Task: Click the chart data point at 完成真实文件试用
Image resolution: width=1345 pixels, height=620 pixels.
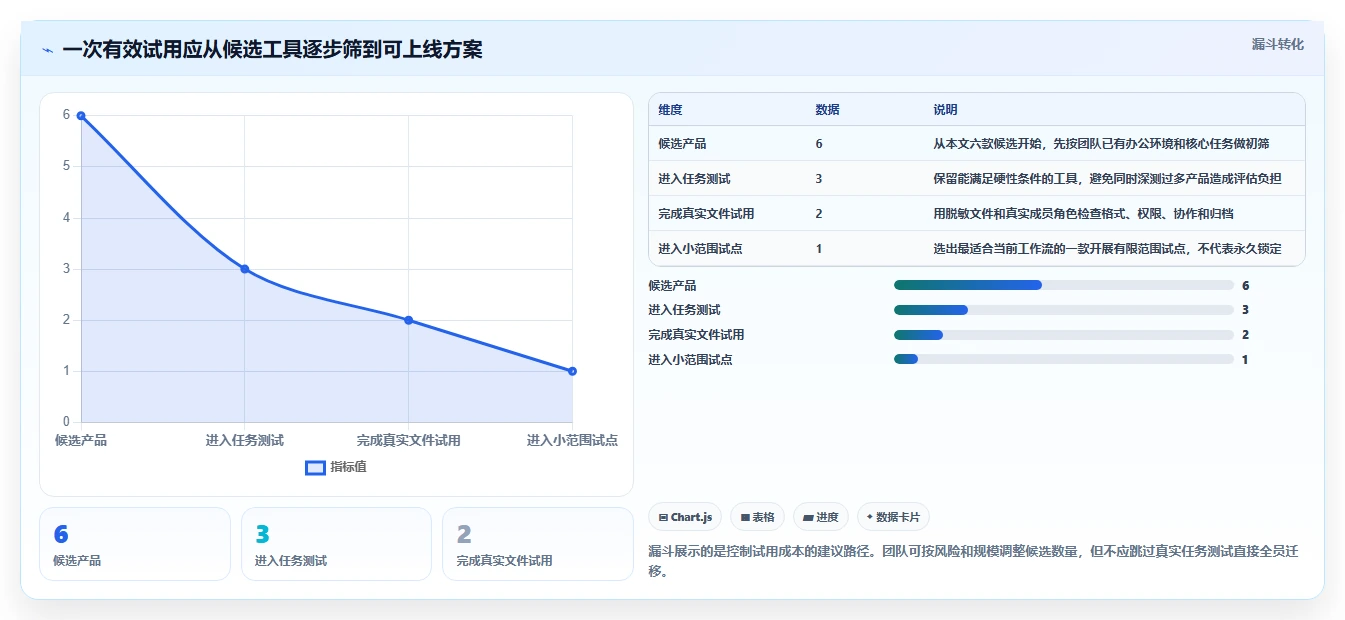Action: point(408,320)
